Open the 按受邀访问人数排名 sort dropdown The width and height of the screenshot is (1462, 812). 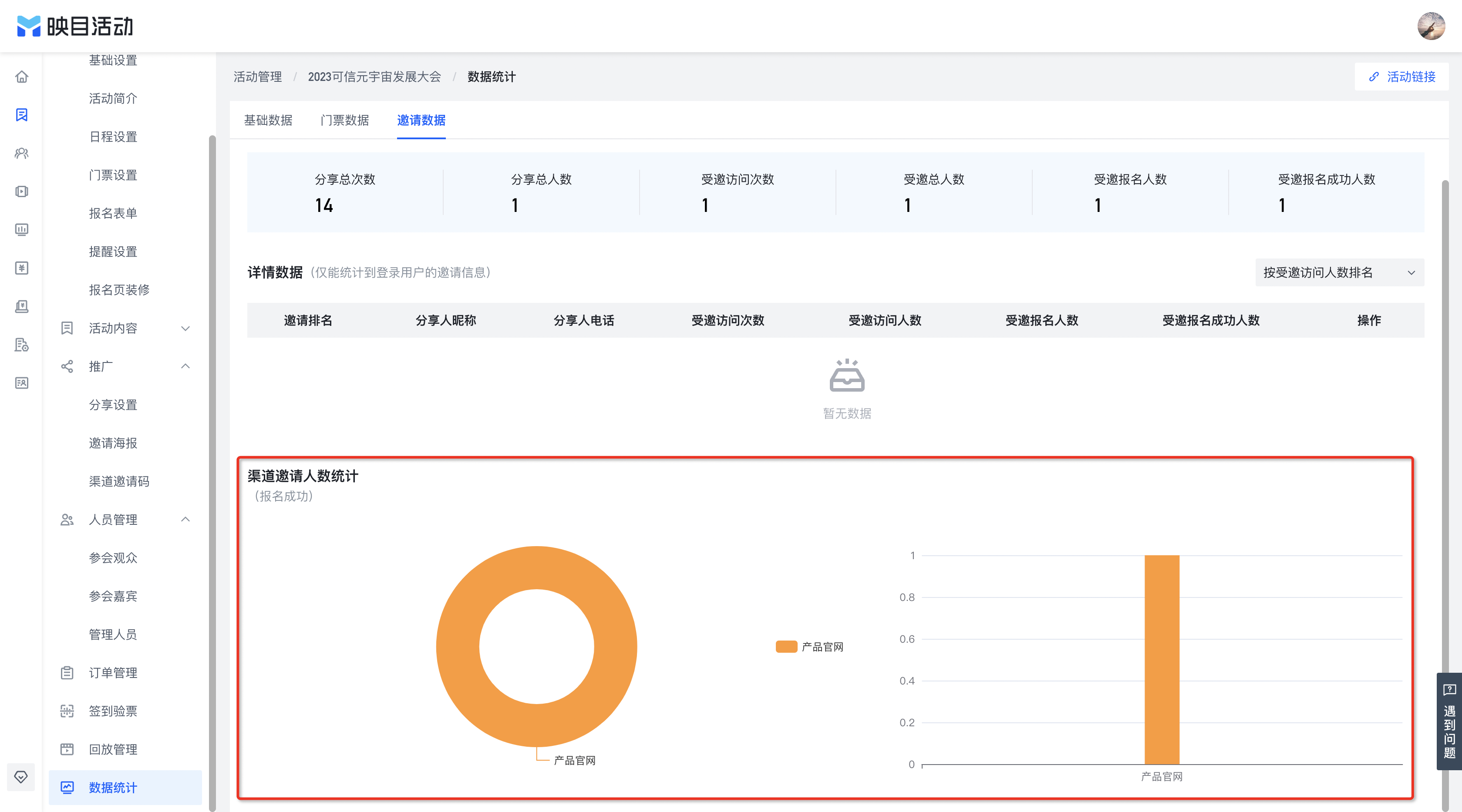click(x=1339, y=272)
